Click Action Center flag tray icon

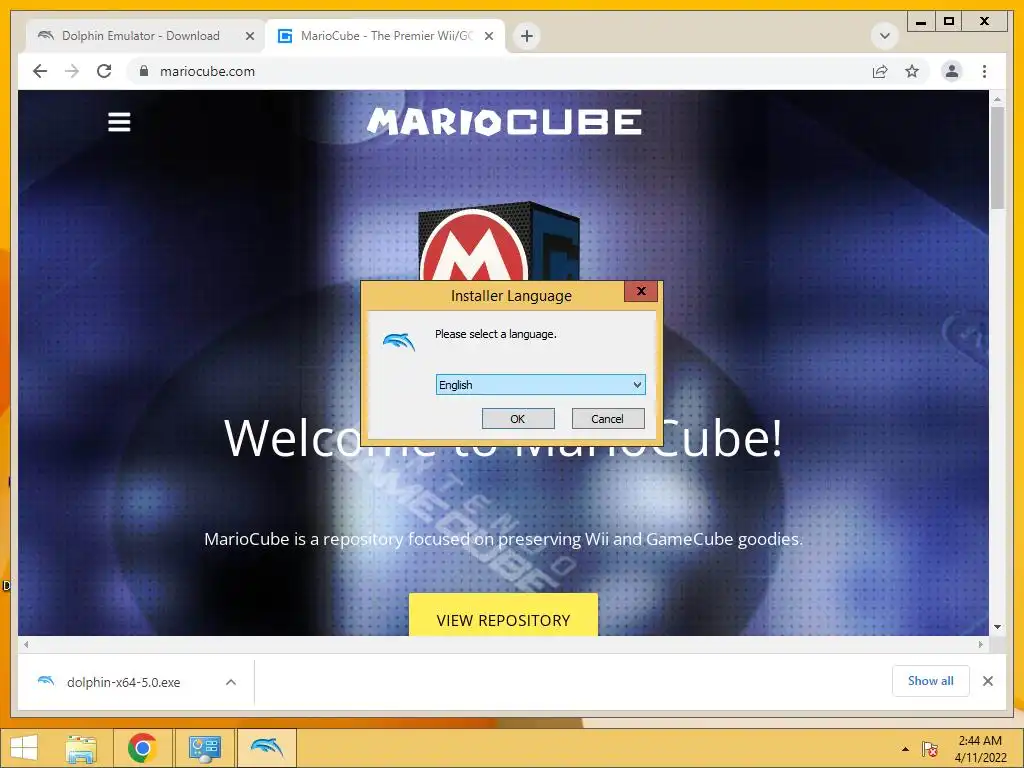[x=929, y=749]
